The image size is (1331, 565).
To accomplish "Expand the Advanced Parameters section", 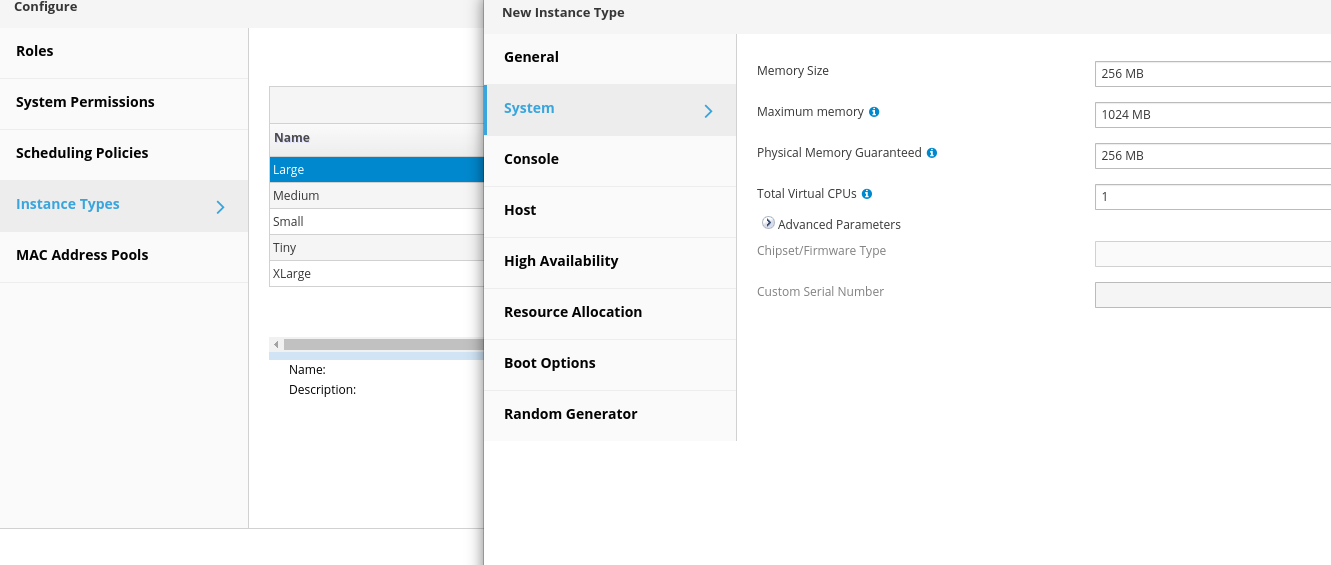I will coord(768,224).
